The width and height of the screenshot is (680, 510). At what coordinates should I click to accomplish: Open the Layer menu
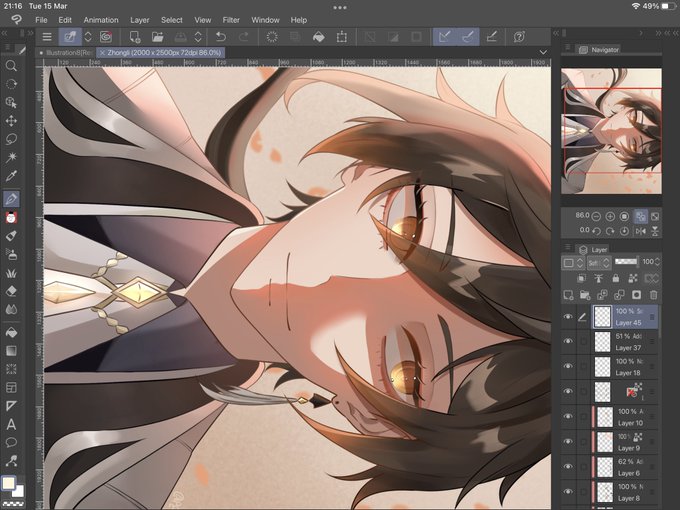tap(140, 20)
